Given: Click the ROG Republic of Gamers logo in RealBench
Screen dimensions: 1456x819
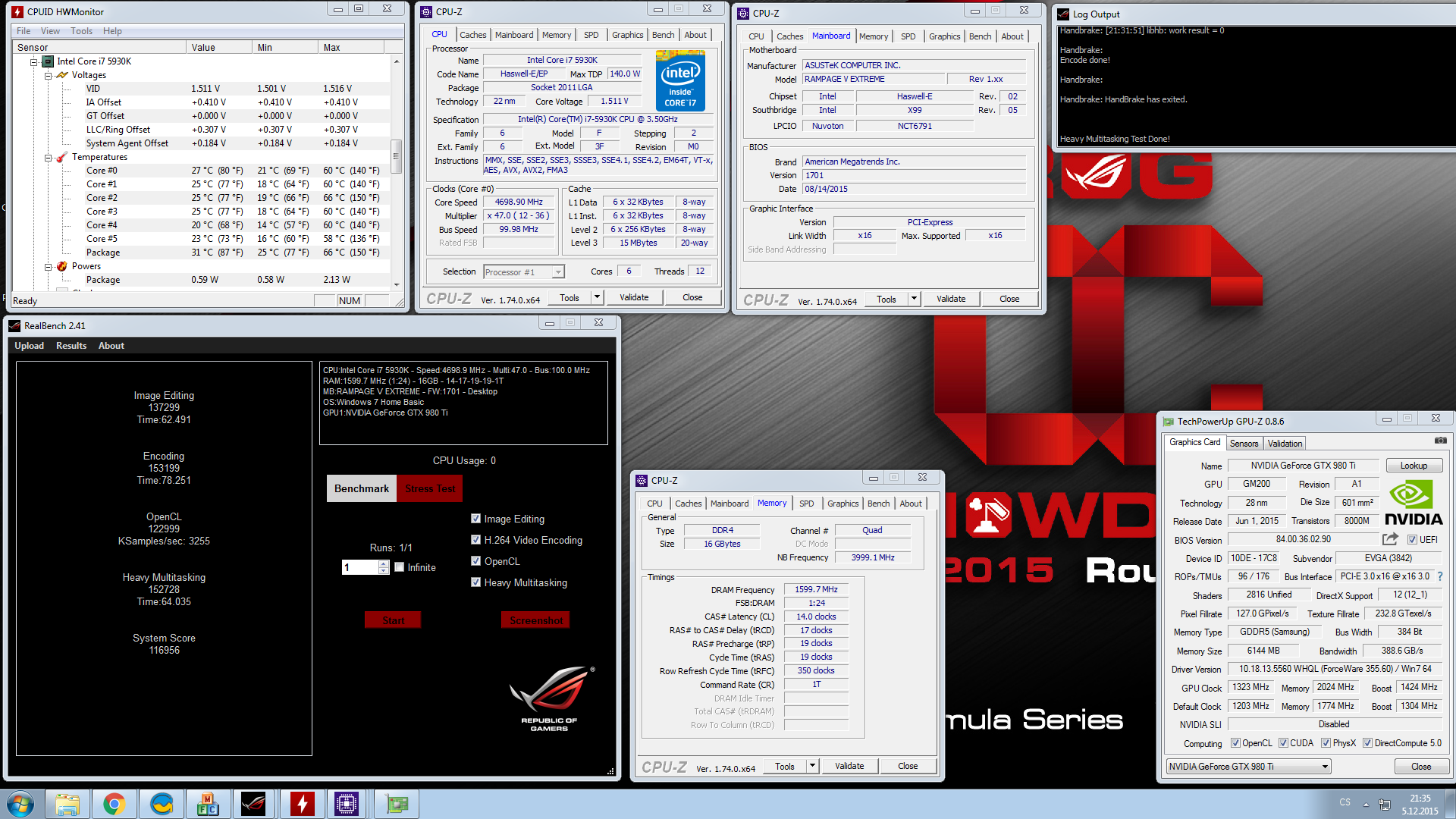Looking at the screenshot, I should tap(551, 699).
